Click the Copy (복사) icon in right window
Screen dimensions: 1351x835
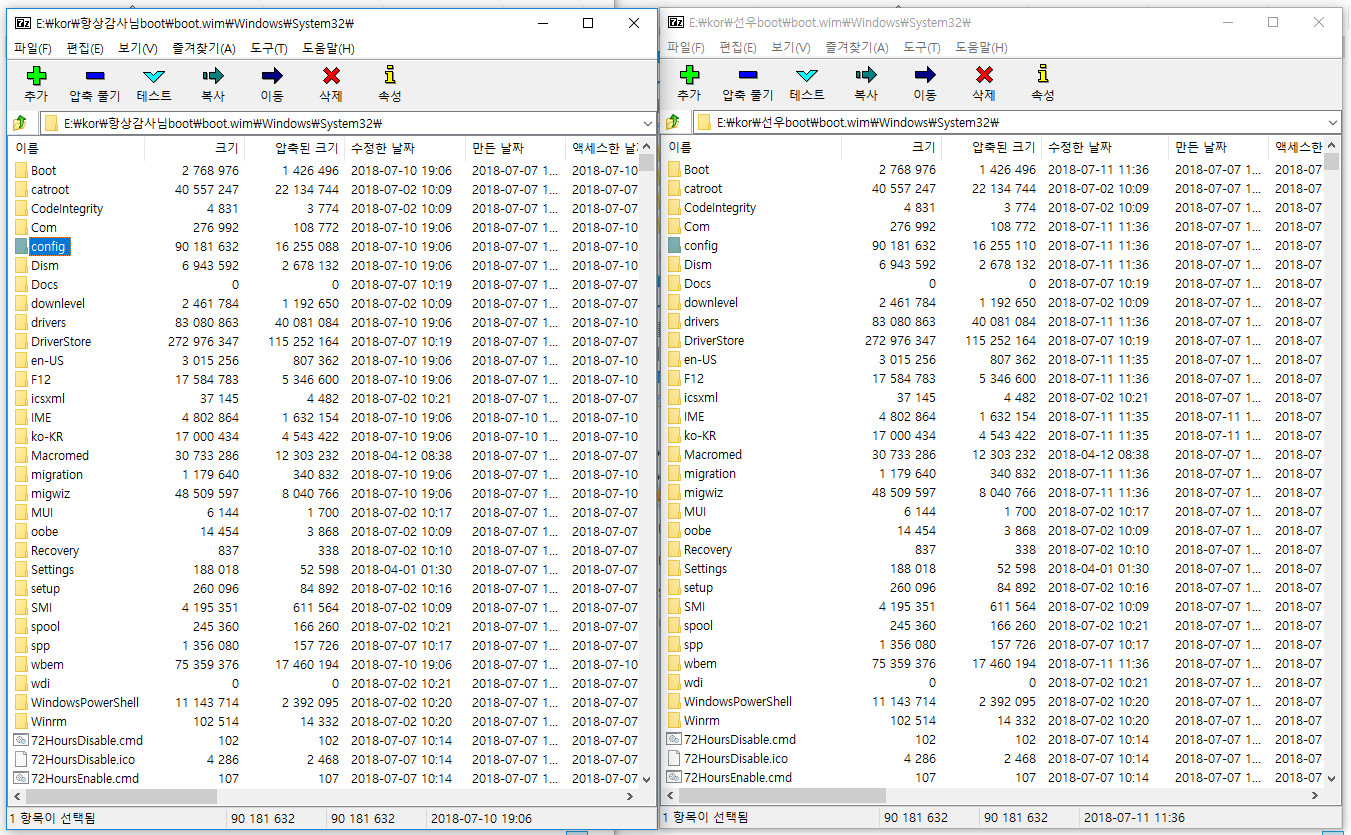(865, 75)
